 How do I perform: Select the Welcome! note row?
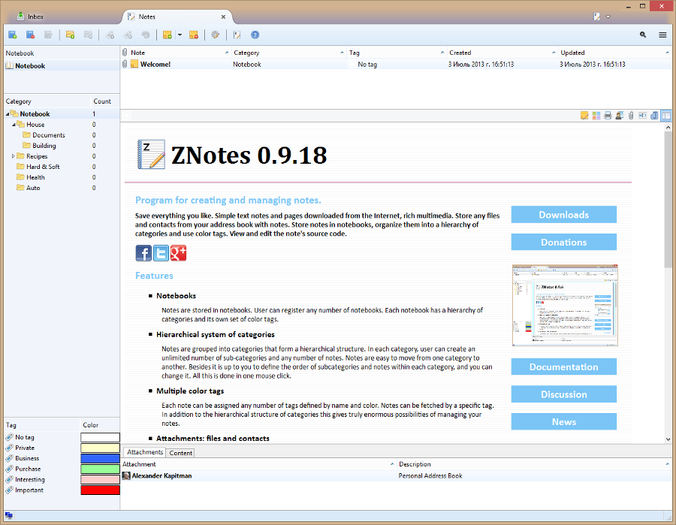(396, 64)
